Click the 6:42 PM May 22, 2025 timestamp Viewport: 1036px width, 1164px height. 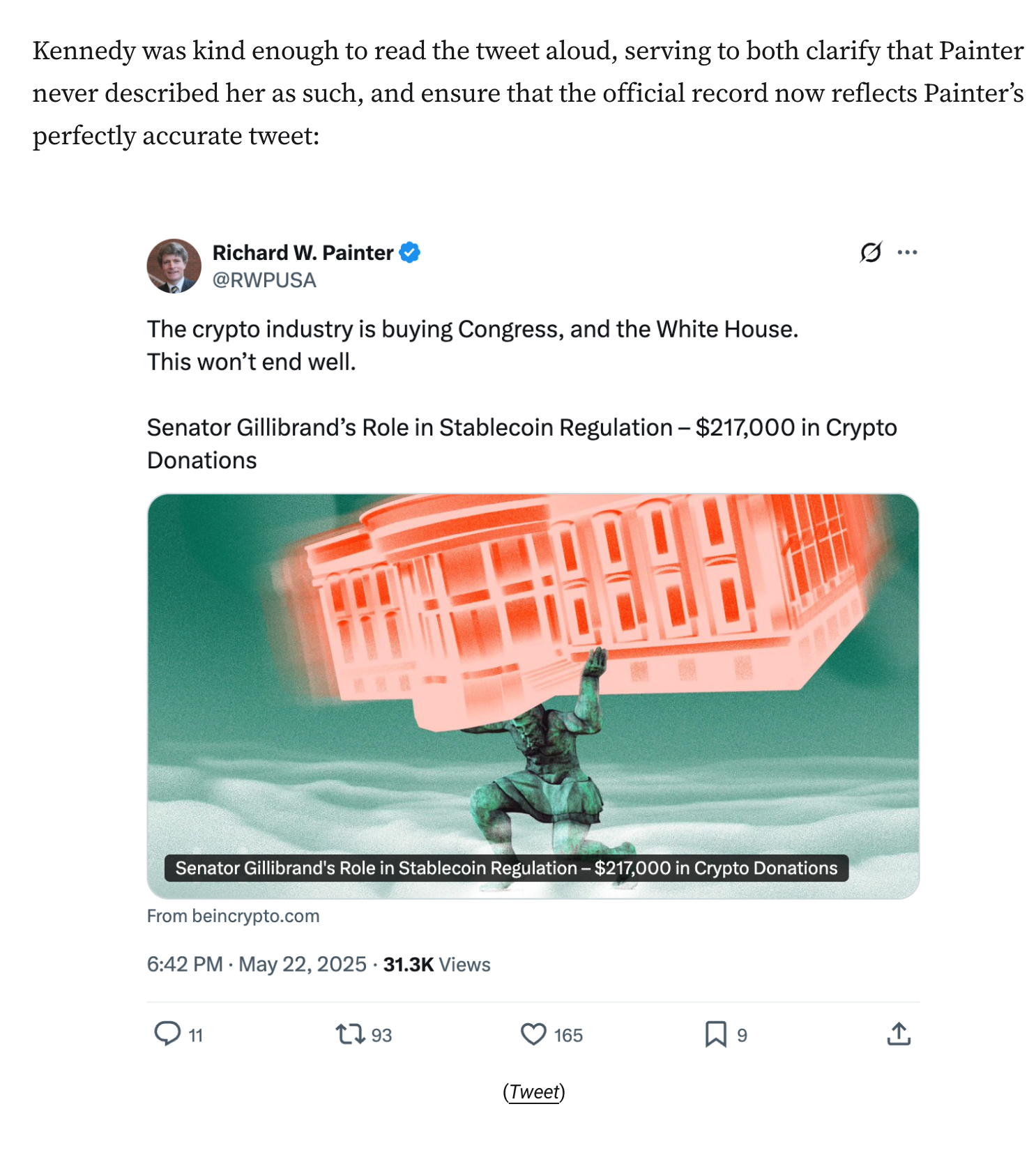coord(257,965)
